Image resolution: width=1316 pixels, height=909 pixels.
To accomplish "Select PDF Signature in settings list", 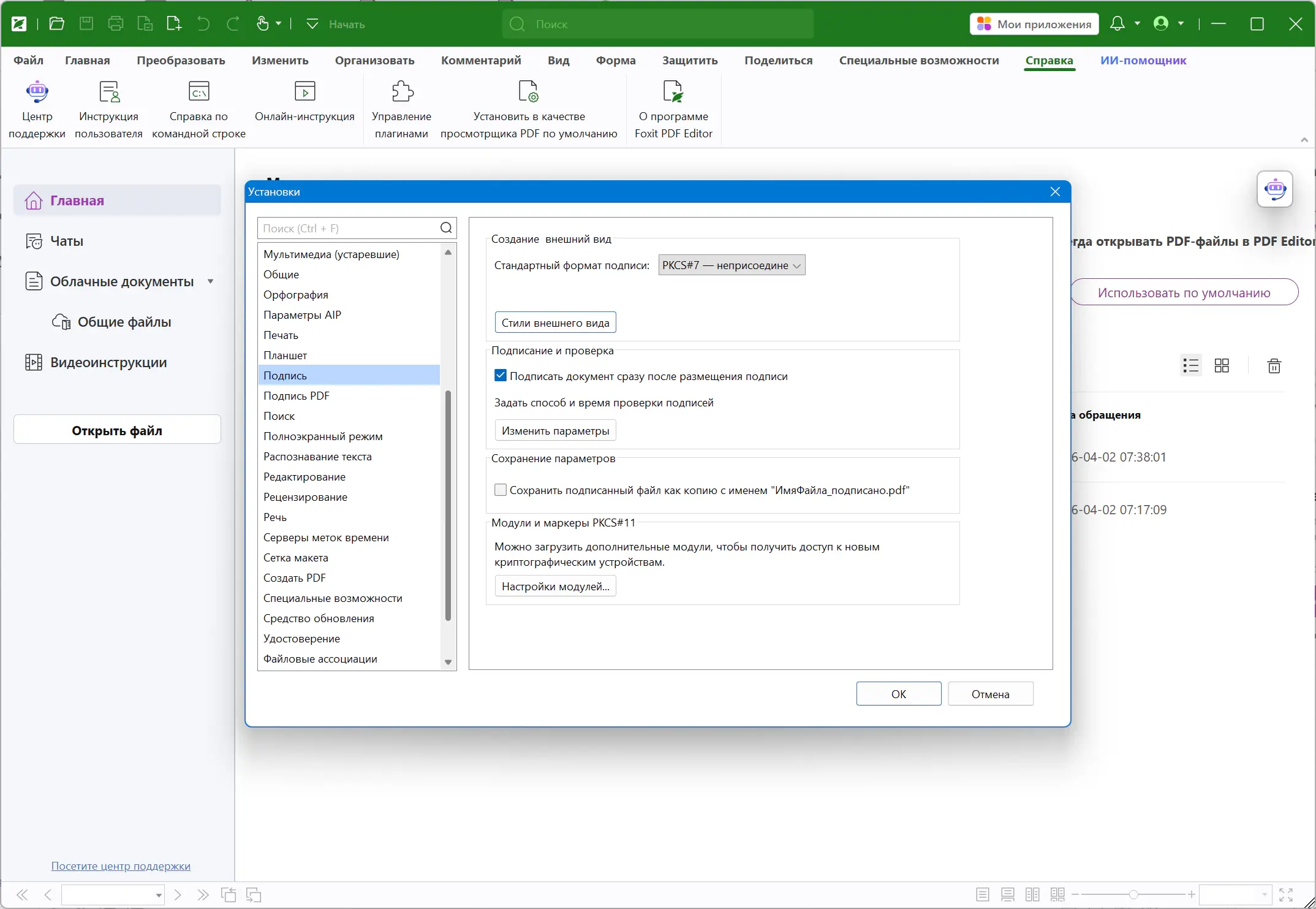I will click(x=297, y=396).
